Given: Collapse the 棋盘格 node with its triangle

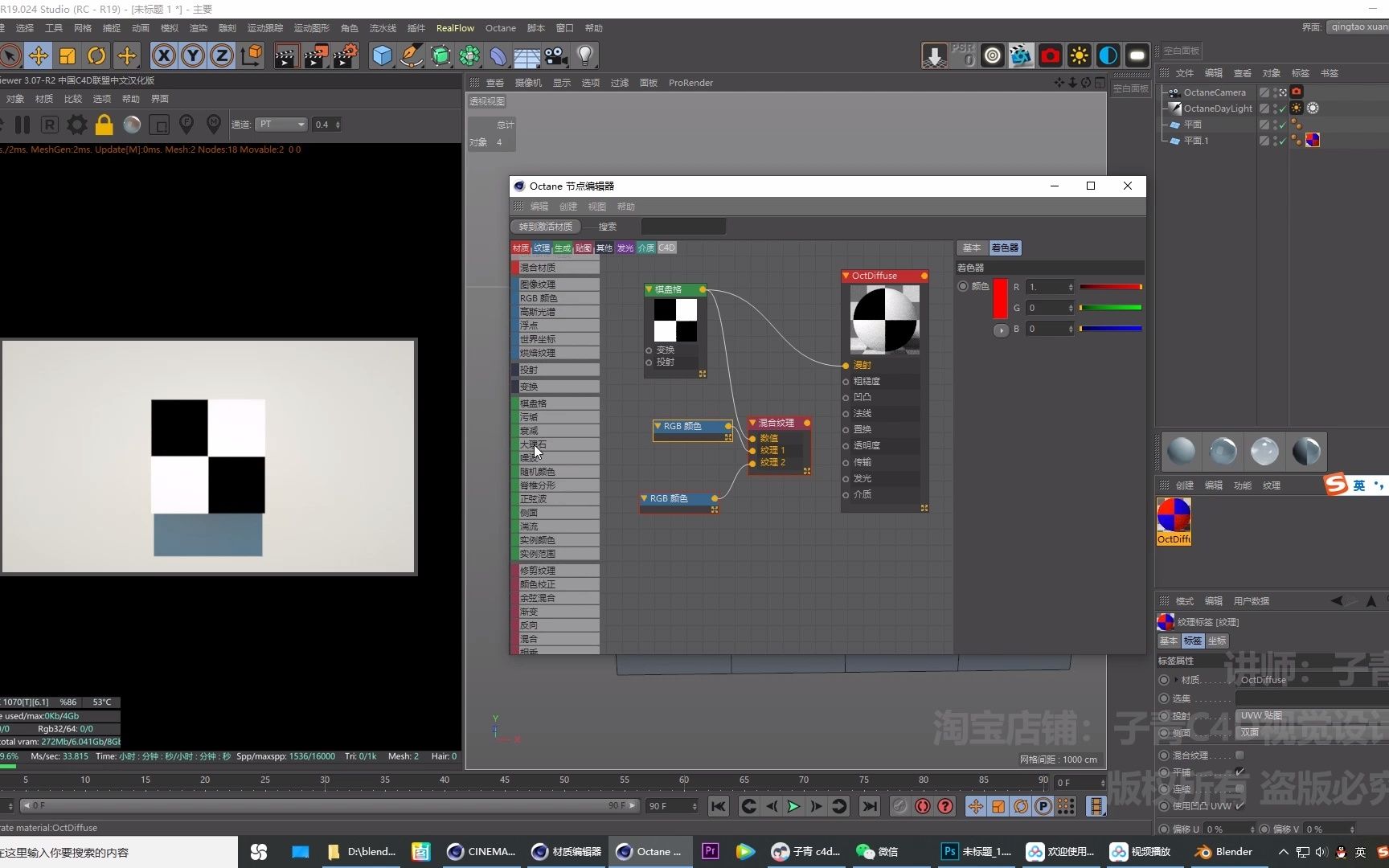Looking at the screenshot, I should (x=649, y=289).
